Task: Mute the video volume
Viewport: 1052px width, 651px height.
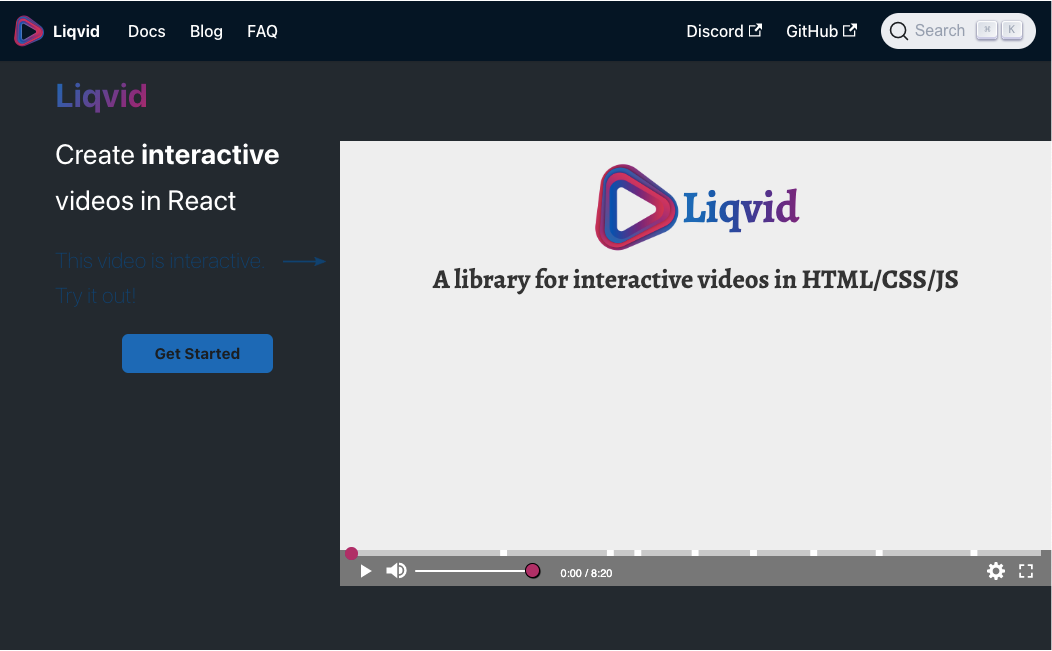Action: tap(397, 570)
